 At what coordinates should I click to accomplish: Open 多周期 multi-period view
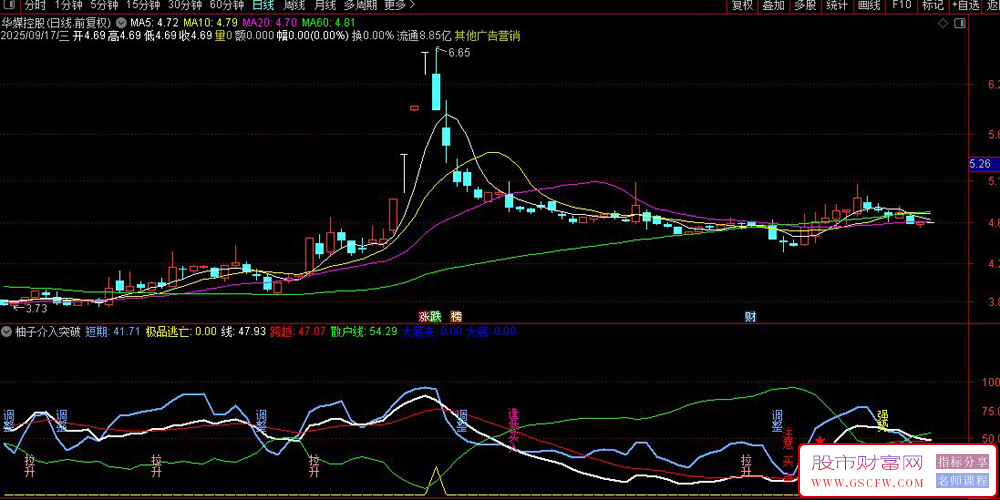(x=360, y=6)
